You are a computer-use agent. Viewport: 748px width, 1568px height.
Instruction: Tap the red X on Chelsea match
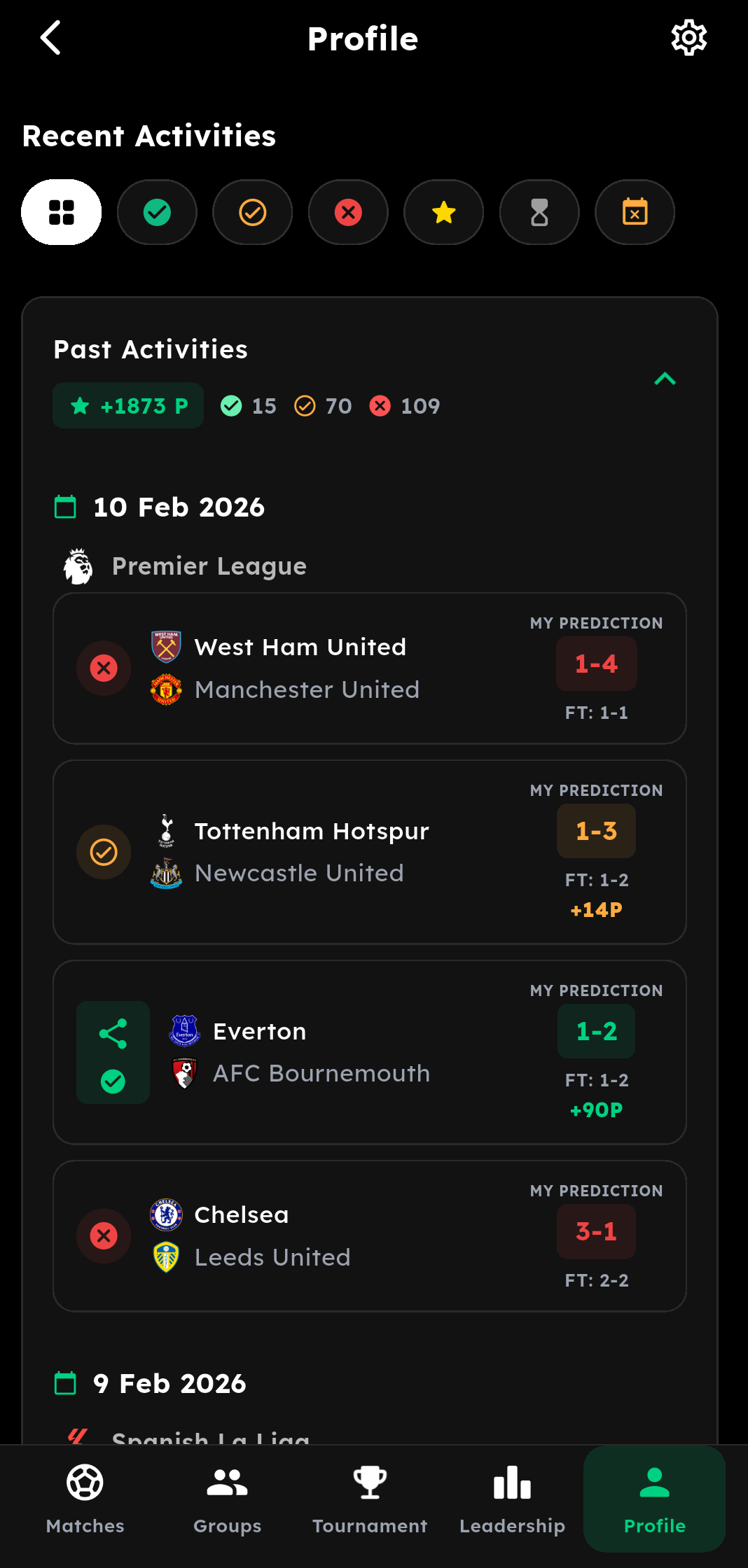click(104, 1235)
